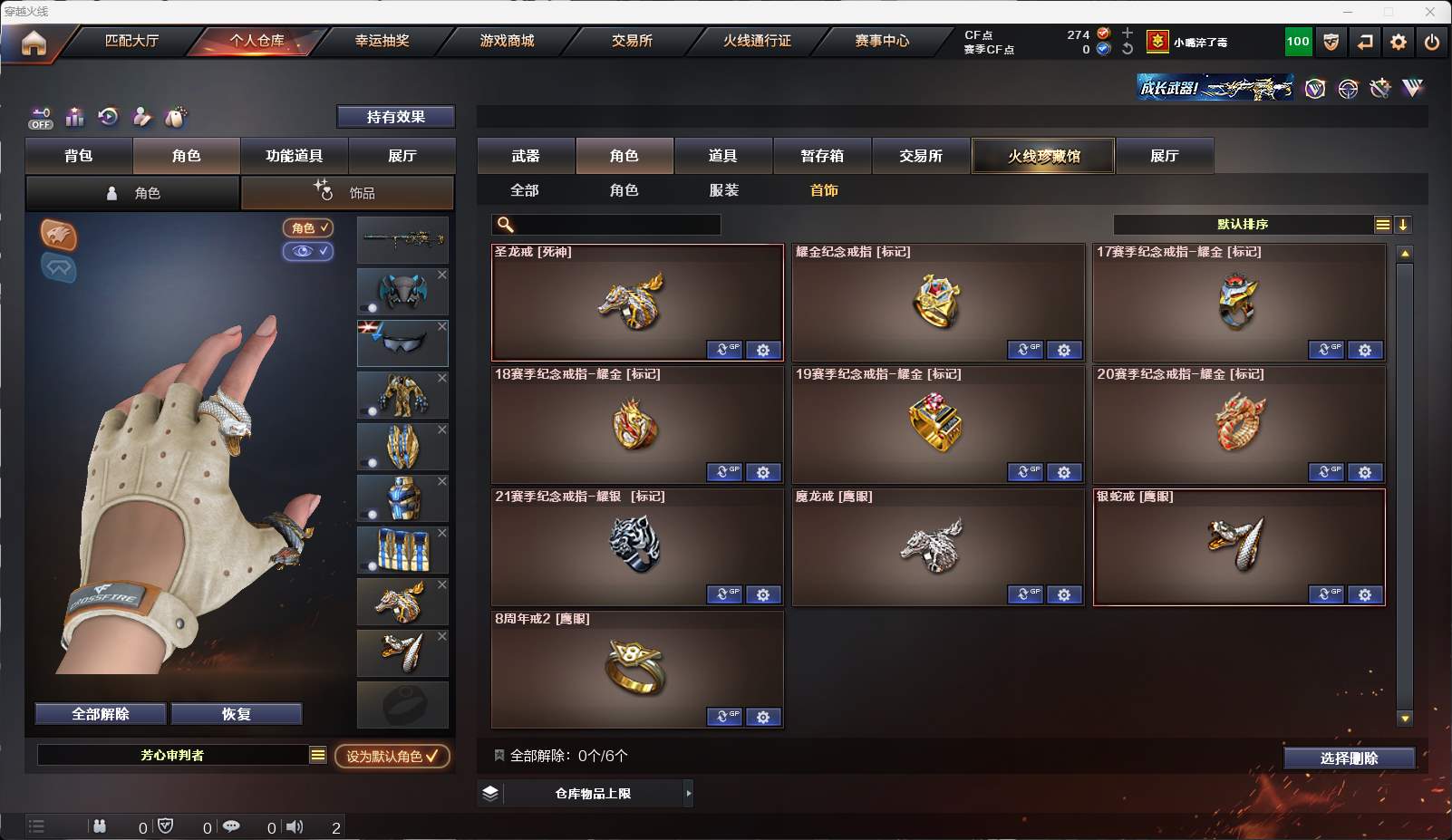The image size is (1452, 840).
Task: Open settings gear in the top-right bar
Action: [x=1399, y=42]
